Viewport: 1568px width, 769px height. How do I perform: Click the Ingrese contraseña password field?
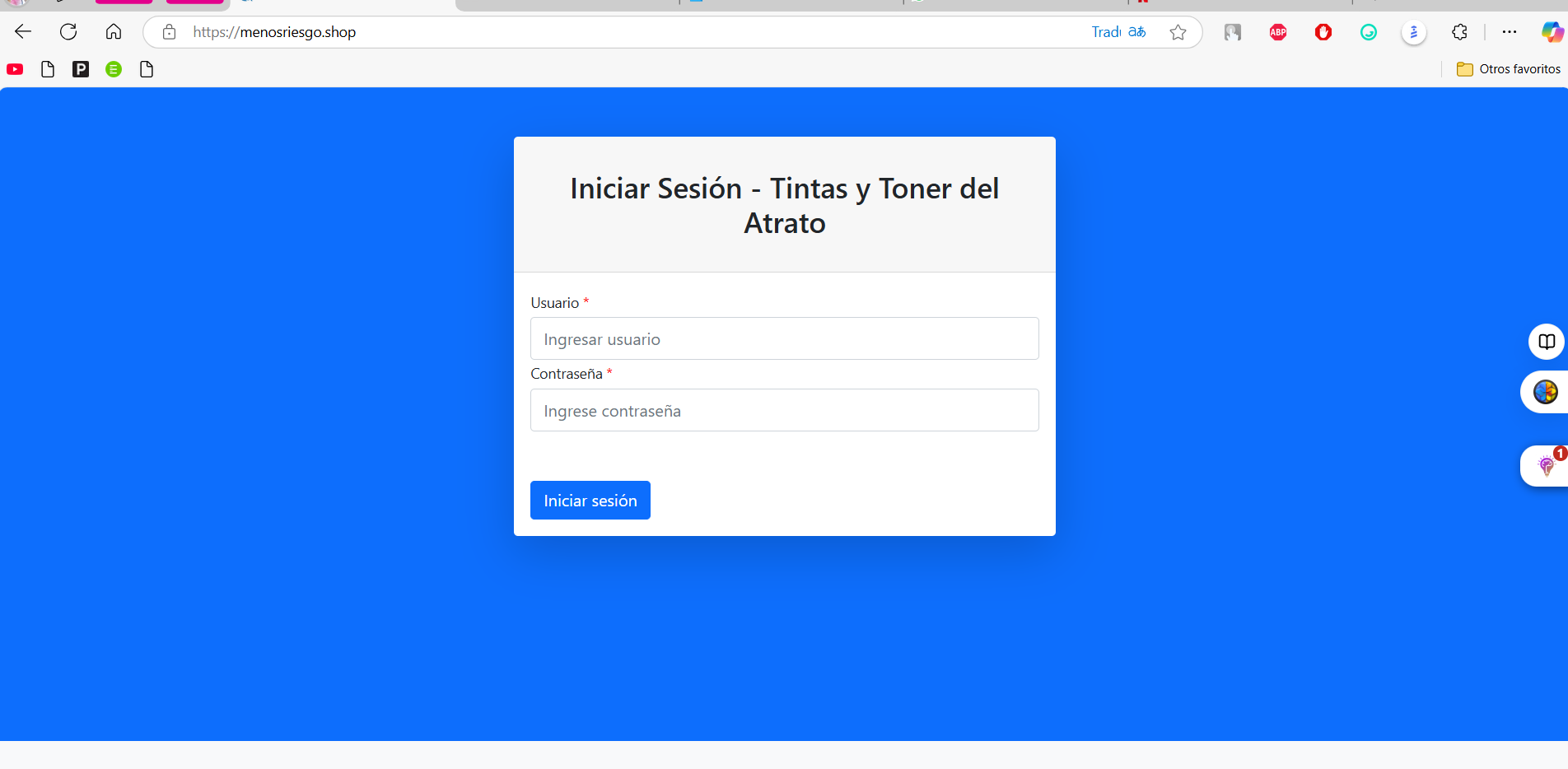click(x=784, y=410)
